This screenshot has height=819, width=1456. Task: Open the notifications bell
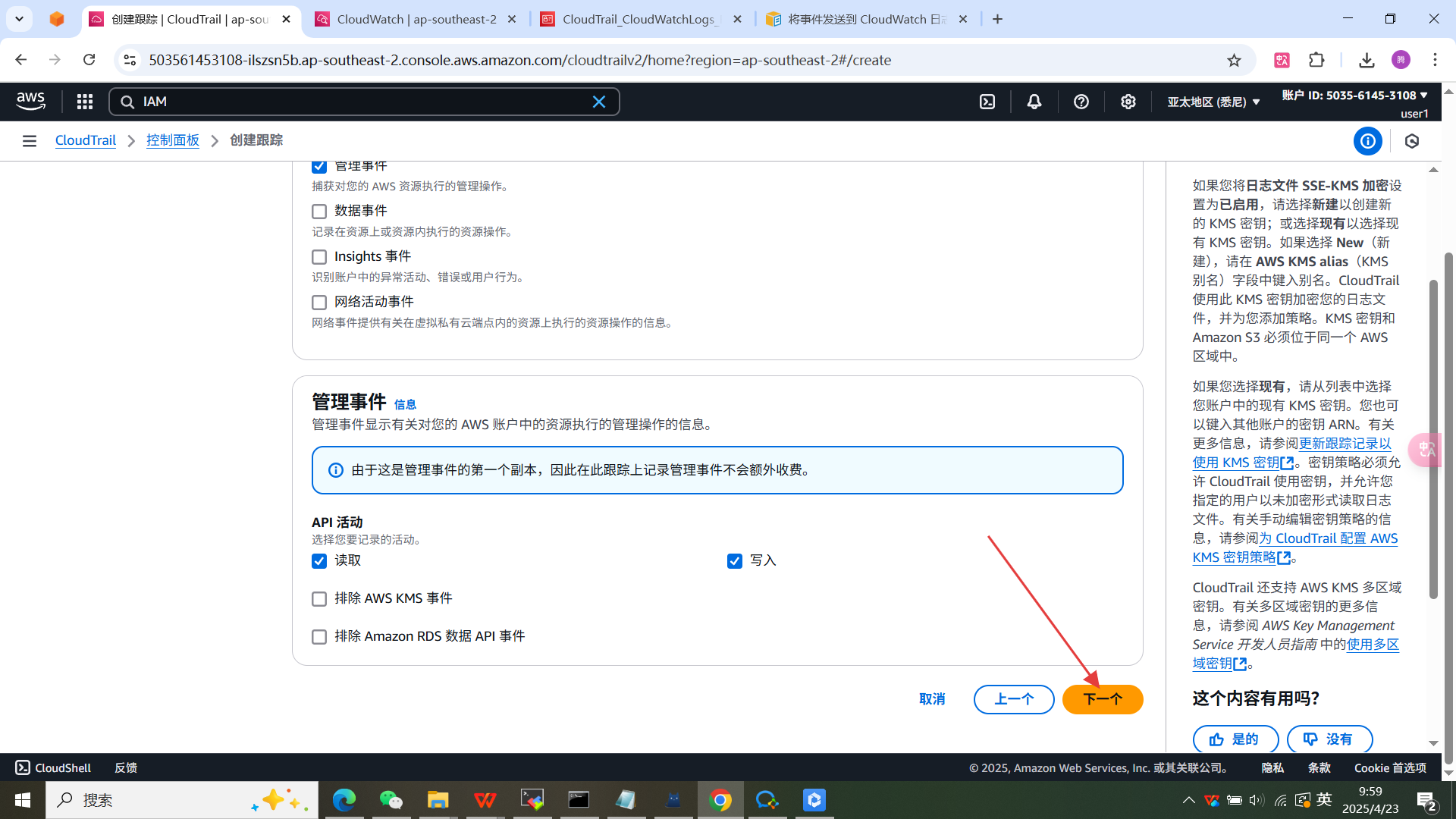(x=1034, y=102)
